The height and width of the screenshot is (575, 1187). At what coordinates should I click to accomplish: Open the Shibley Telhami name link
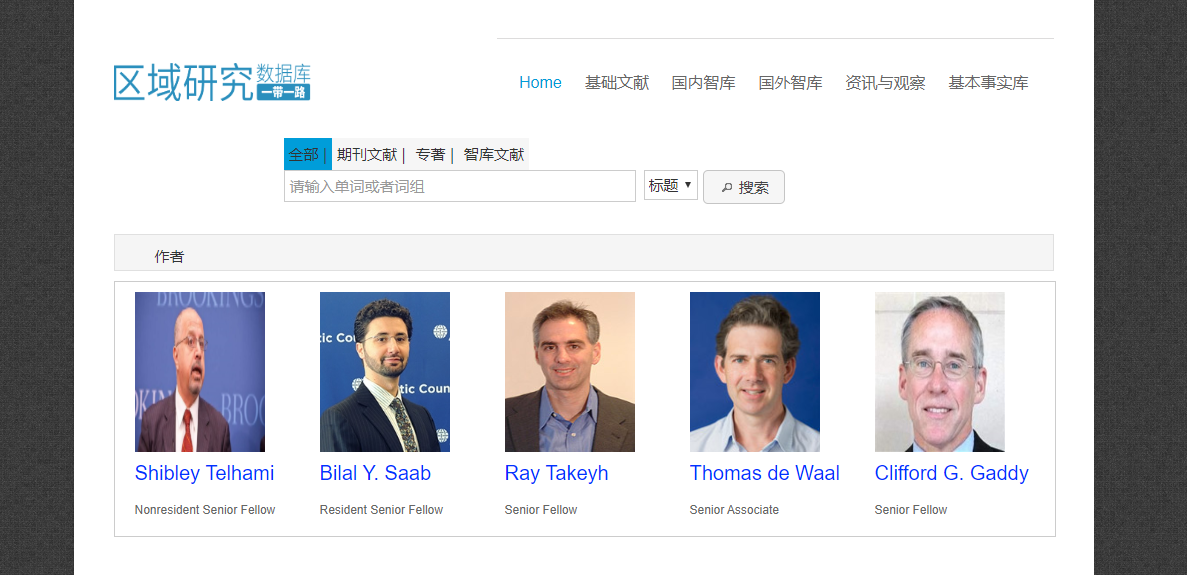coord(204,473)
